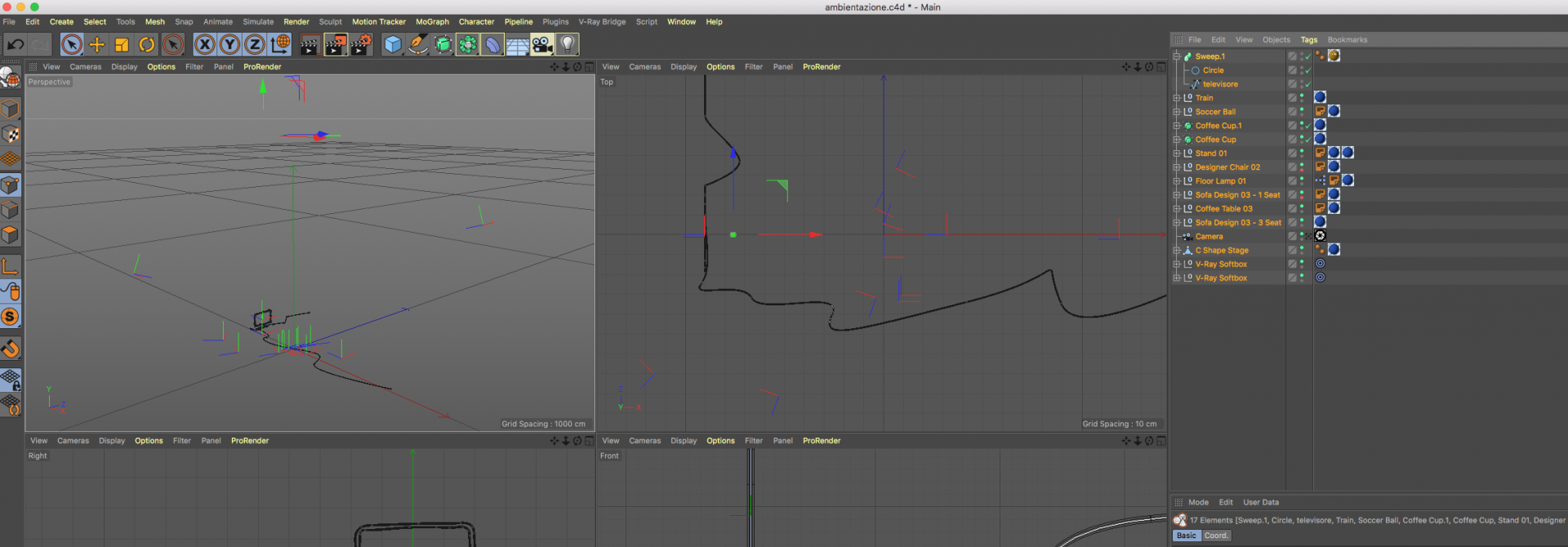Open Top viewport ProRender menu
The width and height of the screenshot is (1568, 547).
822,67
